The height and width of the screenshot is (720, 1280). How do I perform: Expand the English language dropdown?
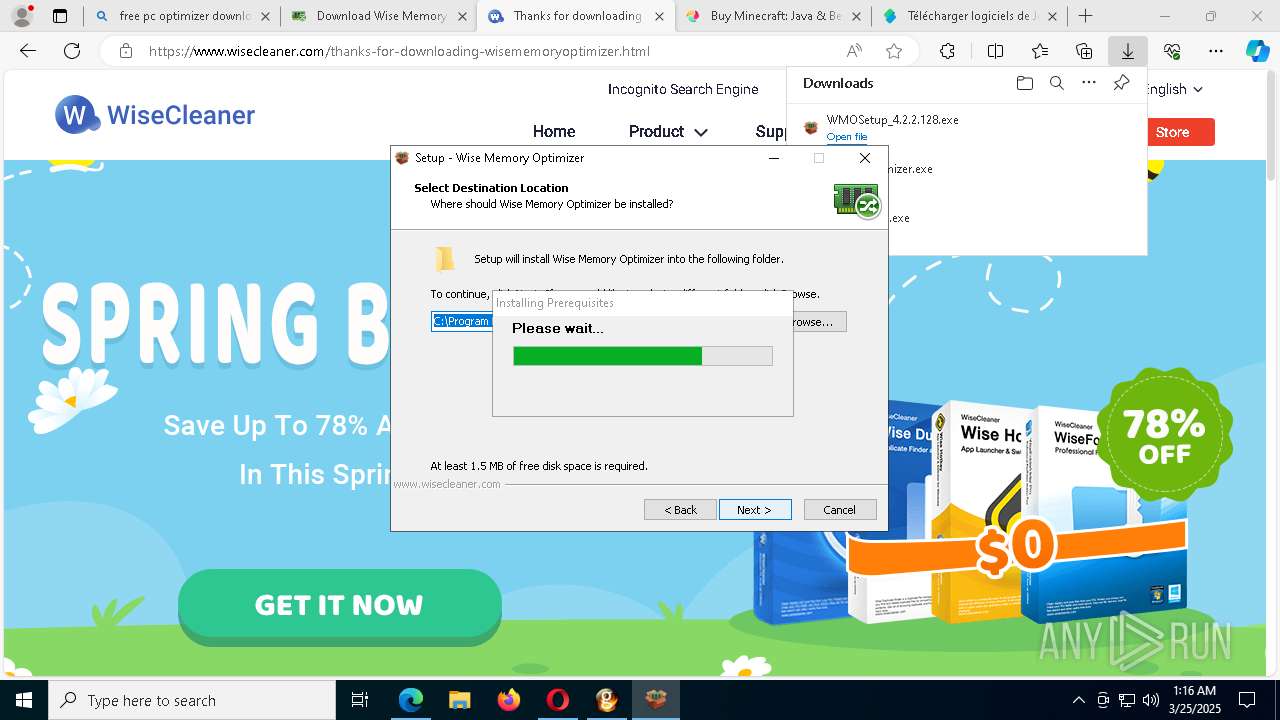point(1173,89)
